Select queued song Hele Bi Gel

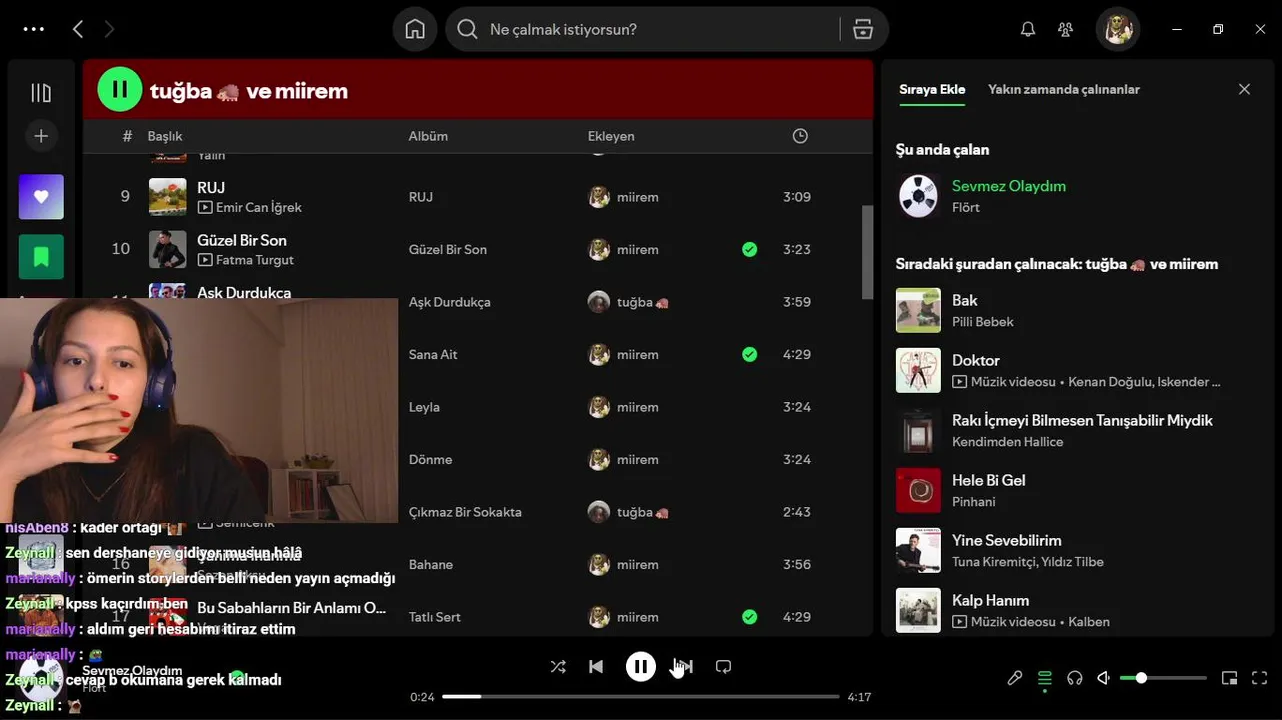(x=989, y=480)
